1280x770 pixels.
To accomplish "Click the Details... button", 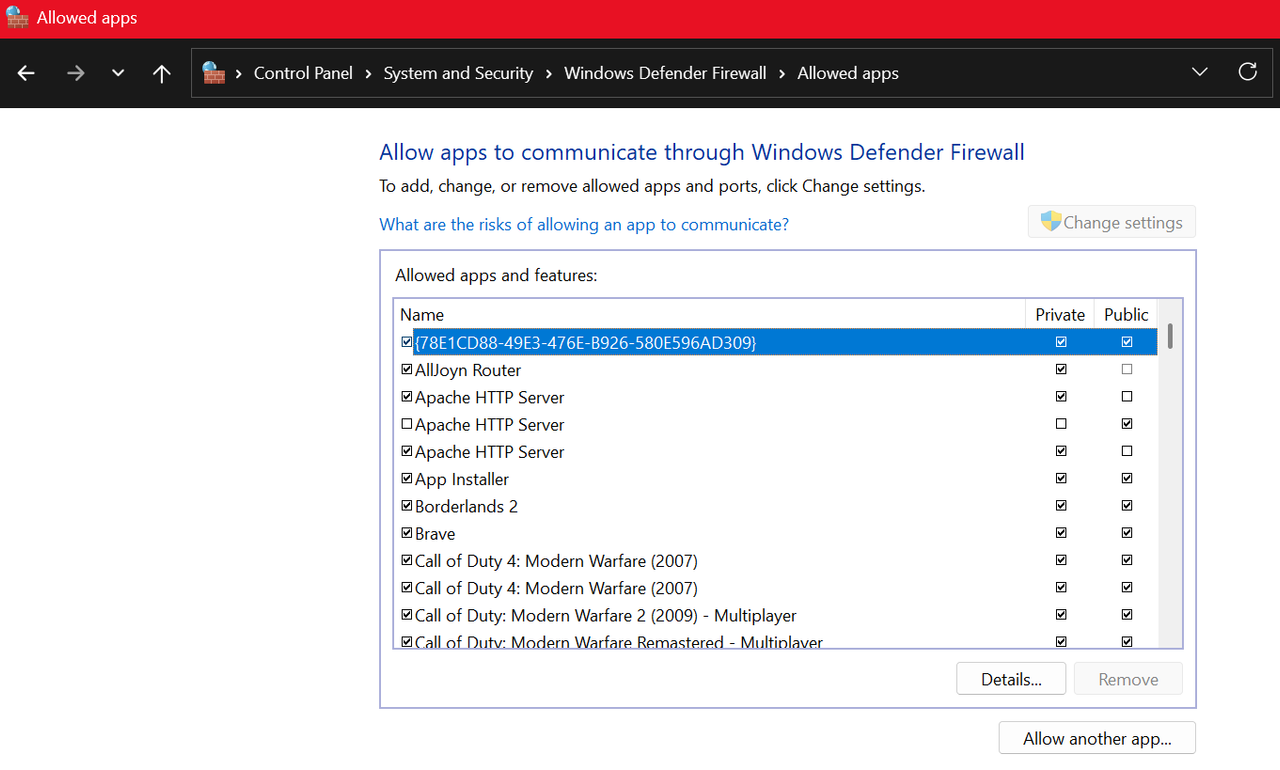I will [1011, 679].
